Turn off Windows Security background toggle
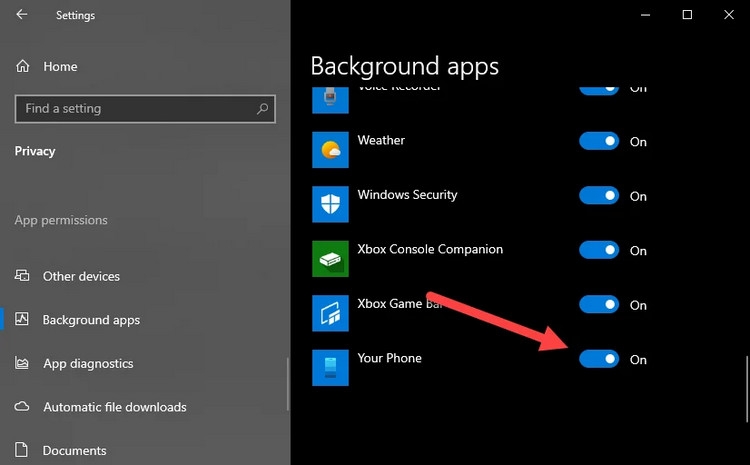Screen dimensions: 750x465 coord(599,196)
